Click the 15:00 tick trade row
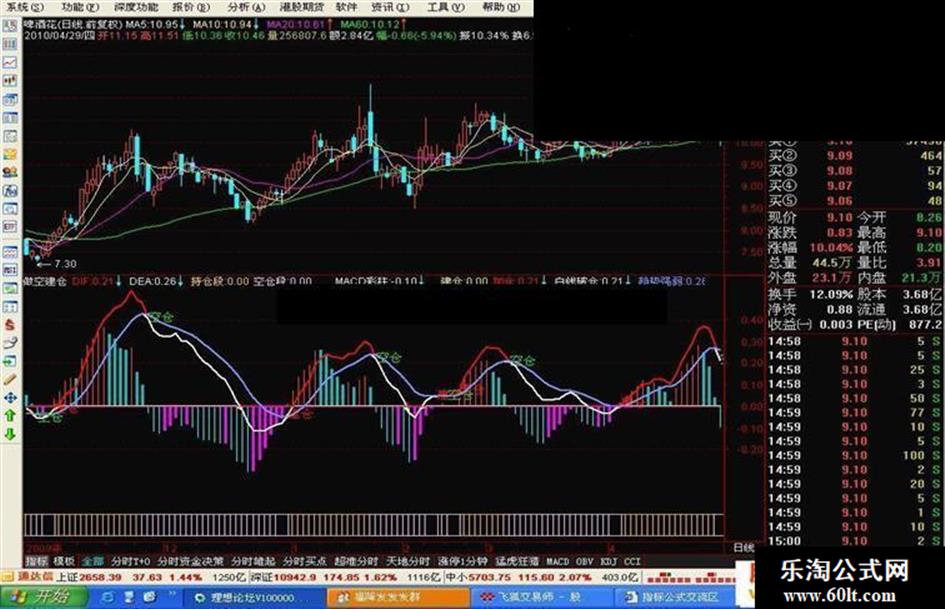 click(x=855, y=541)
